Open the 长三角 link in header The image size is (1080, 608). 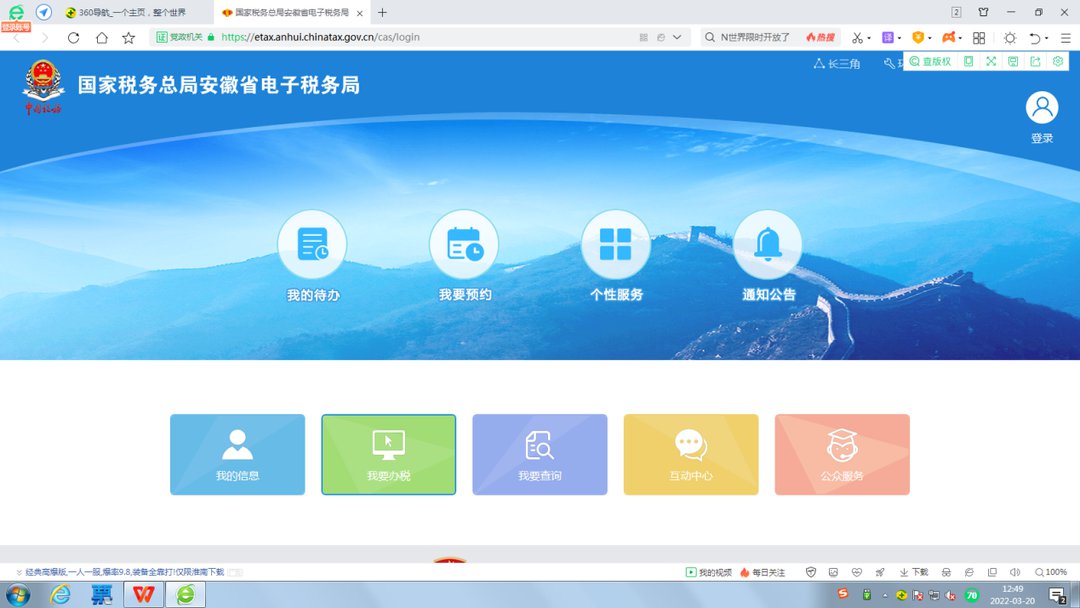(x=837, y=64)
